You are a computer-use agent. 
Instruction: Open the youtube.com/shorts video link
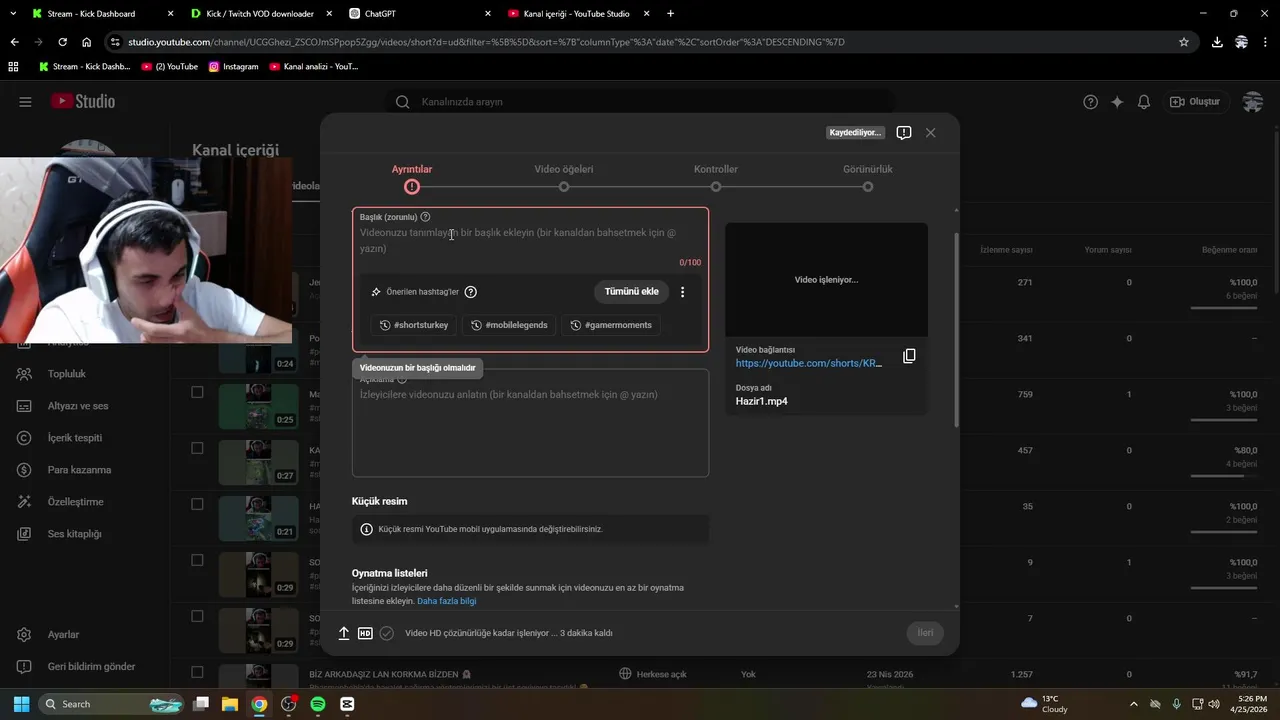809,363
